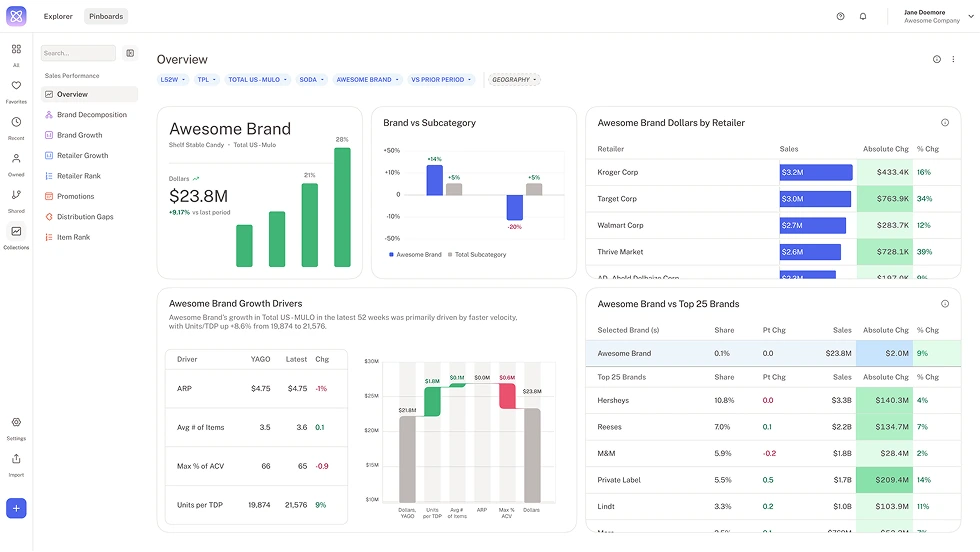980x552 pixels.
Task: Click the help icon in top bar
Action: point(841,16)
